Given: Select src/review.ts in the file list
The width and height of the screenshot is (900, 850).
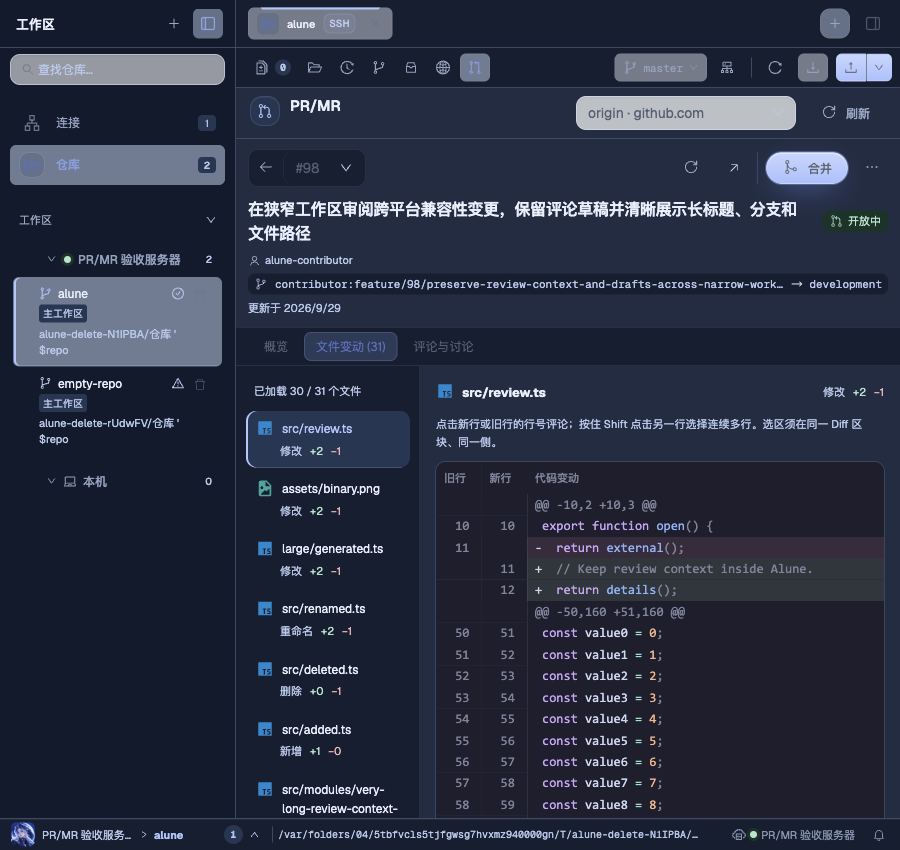Looking at the screenshot, I should [328, 440].
